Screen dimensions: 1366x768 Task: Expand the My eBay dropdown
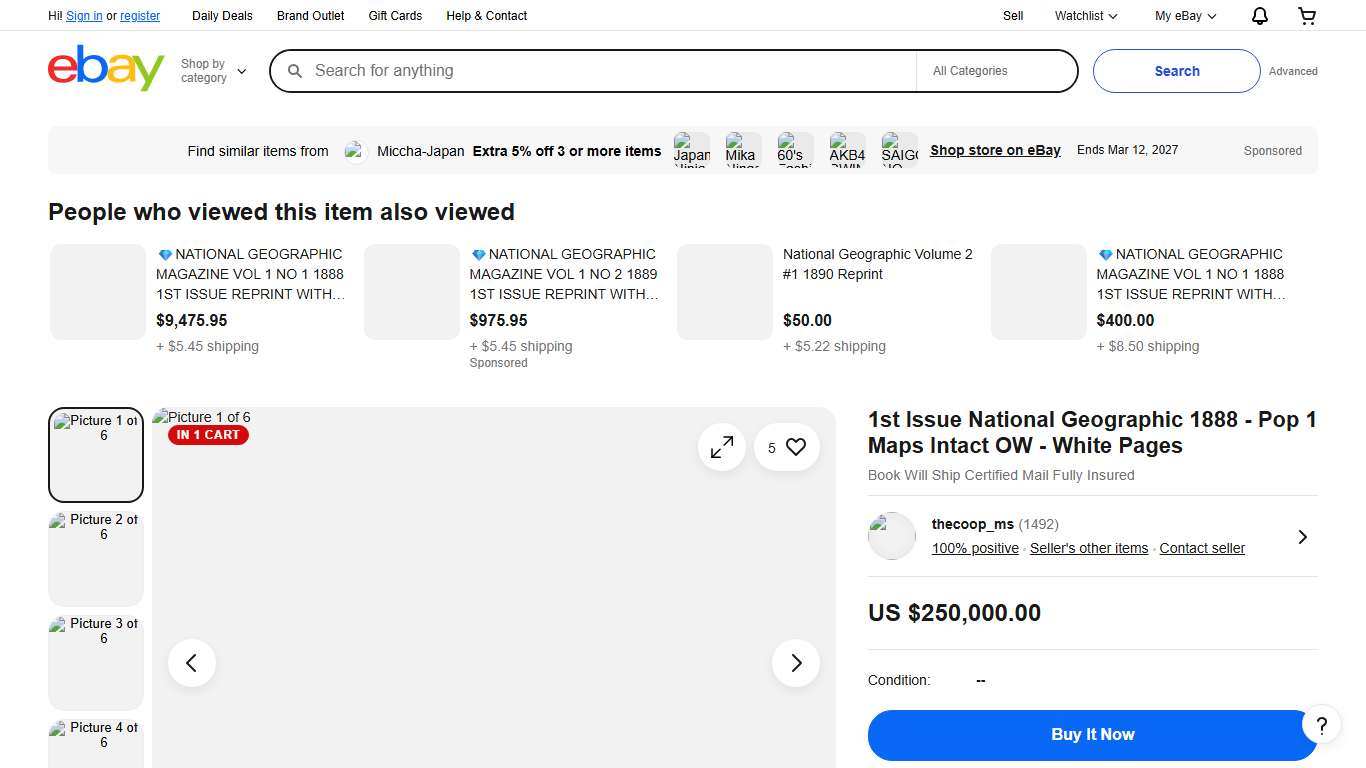point(1185,16)
